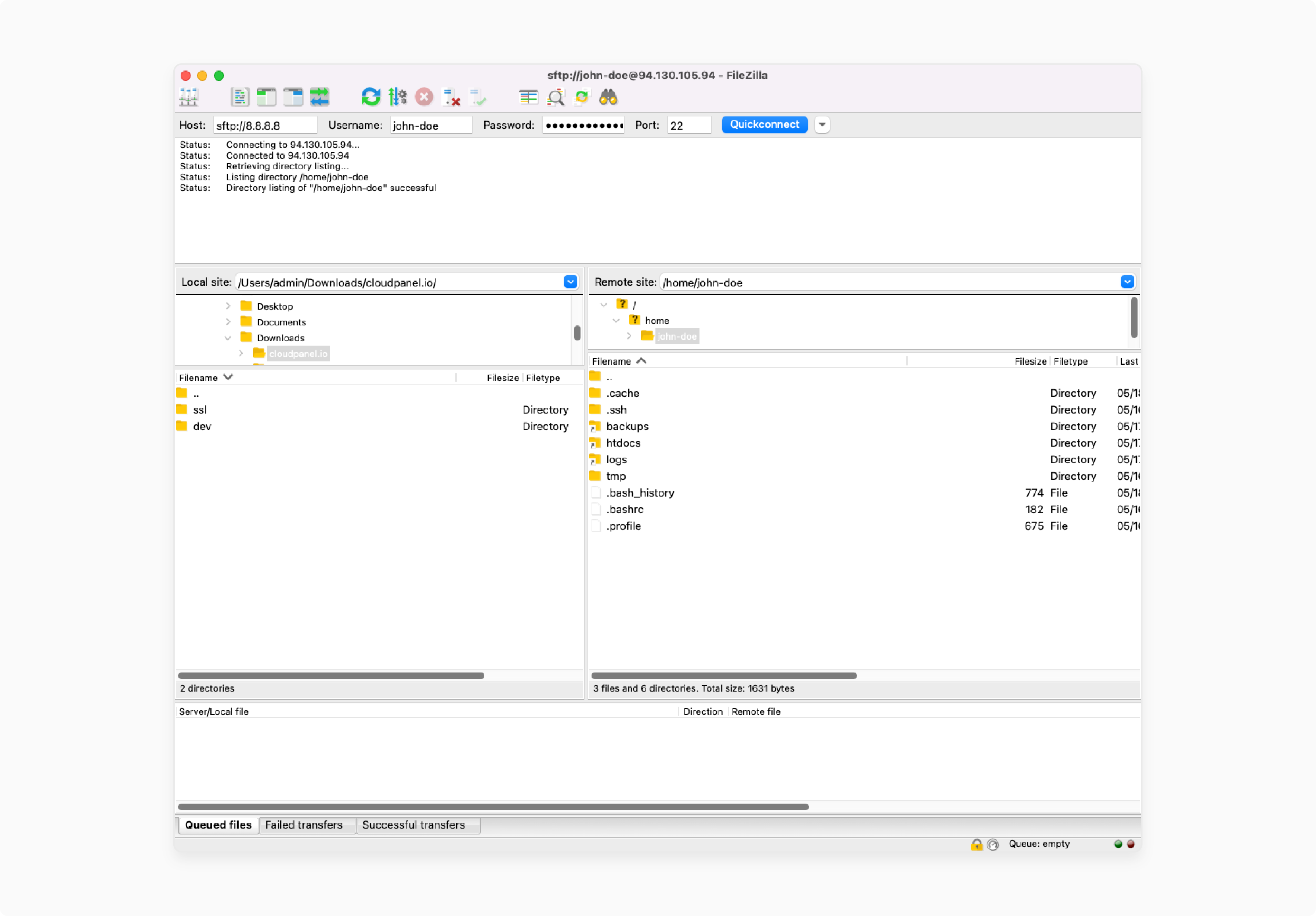Collapse the home node in remote tree
Image resolution: width=1316 pixels, height=916 pixels.
[x=616, y=320]
